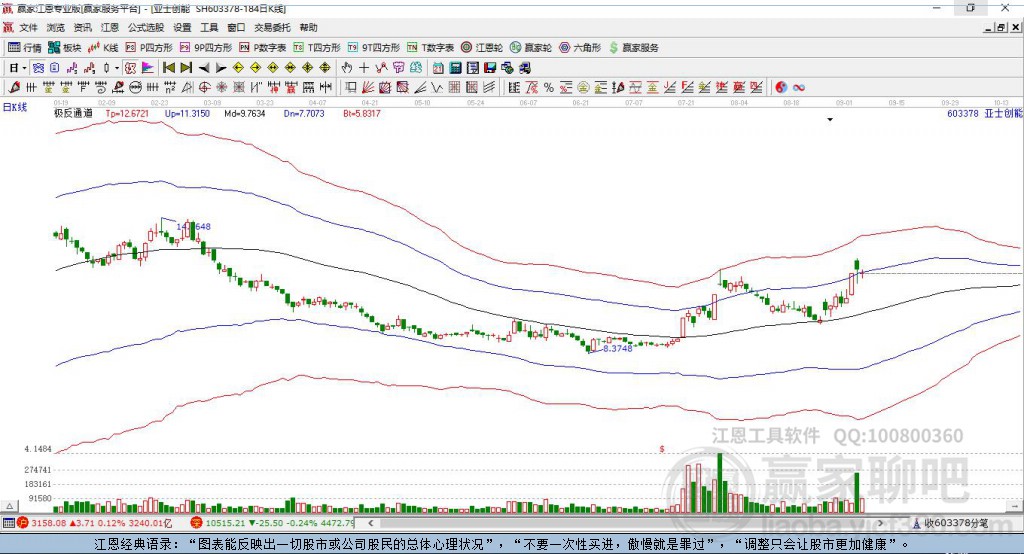Open the 9T四方形 tool
The width and height of the screenshot is (1024, 554).
pos(374,48)
